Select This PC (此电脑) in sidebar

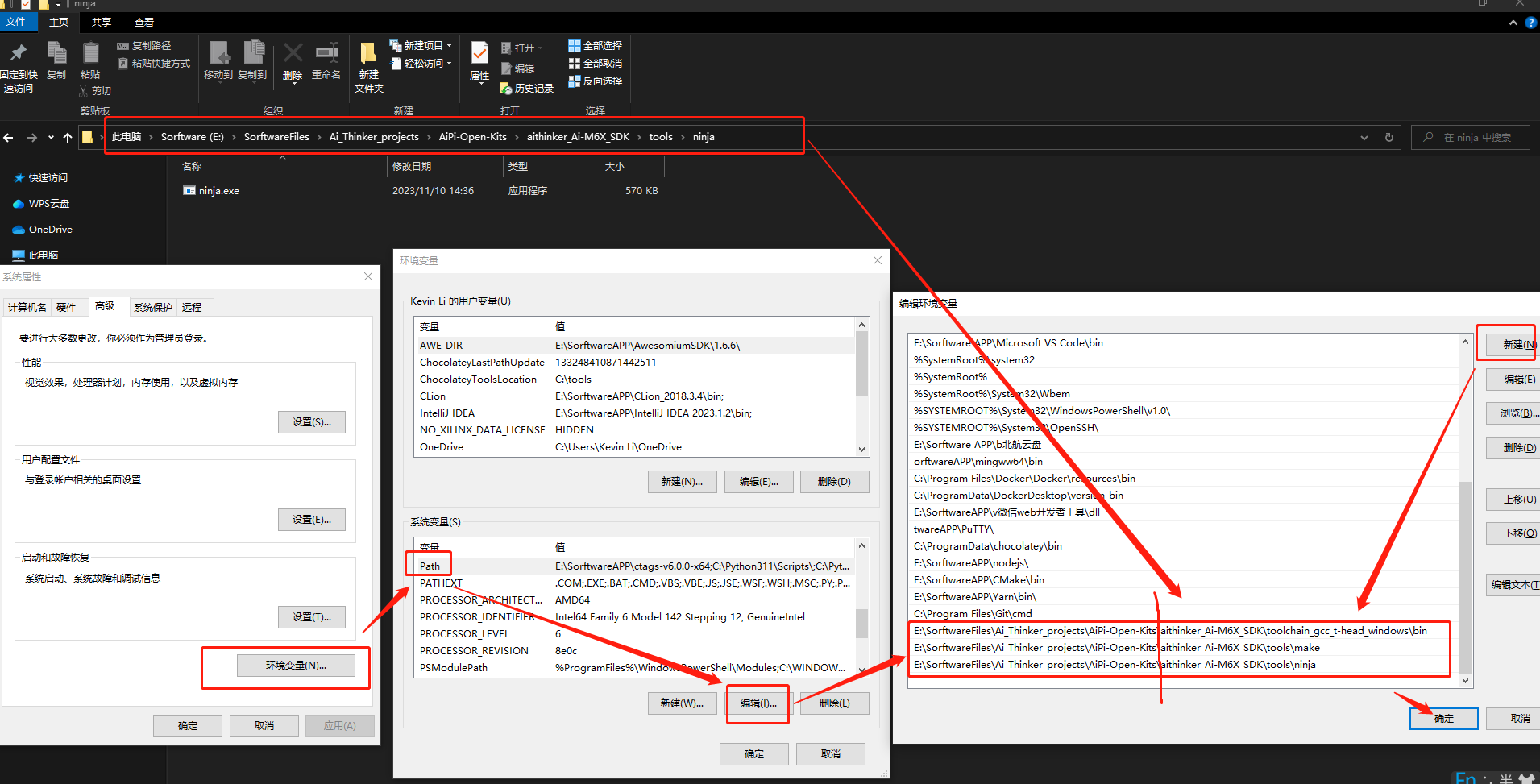pyautogui.click(x=35, y=255)
